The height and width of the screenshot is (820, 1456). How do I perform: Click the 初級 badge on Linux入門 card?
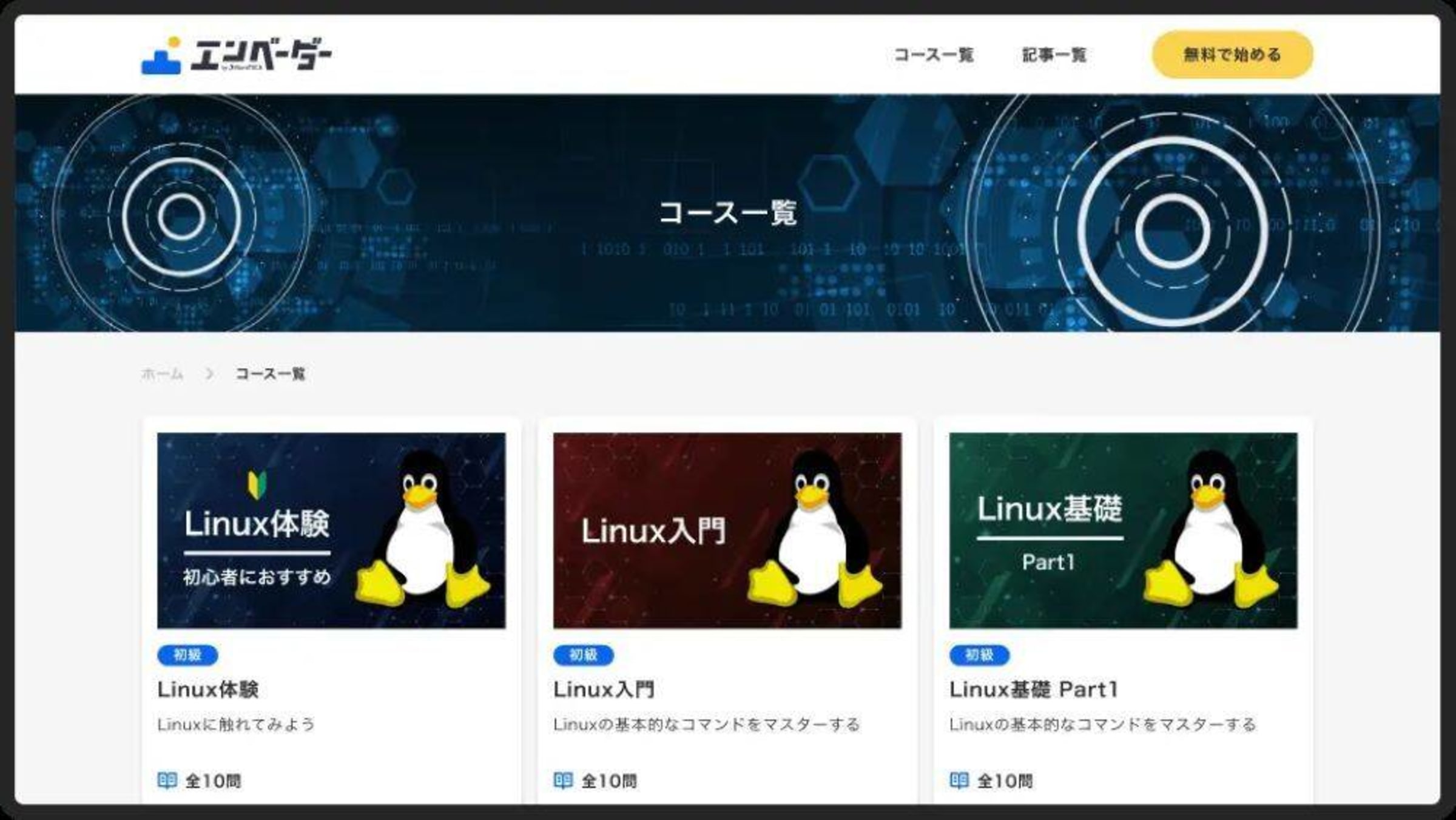coord(583,655)
